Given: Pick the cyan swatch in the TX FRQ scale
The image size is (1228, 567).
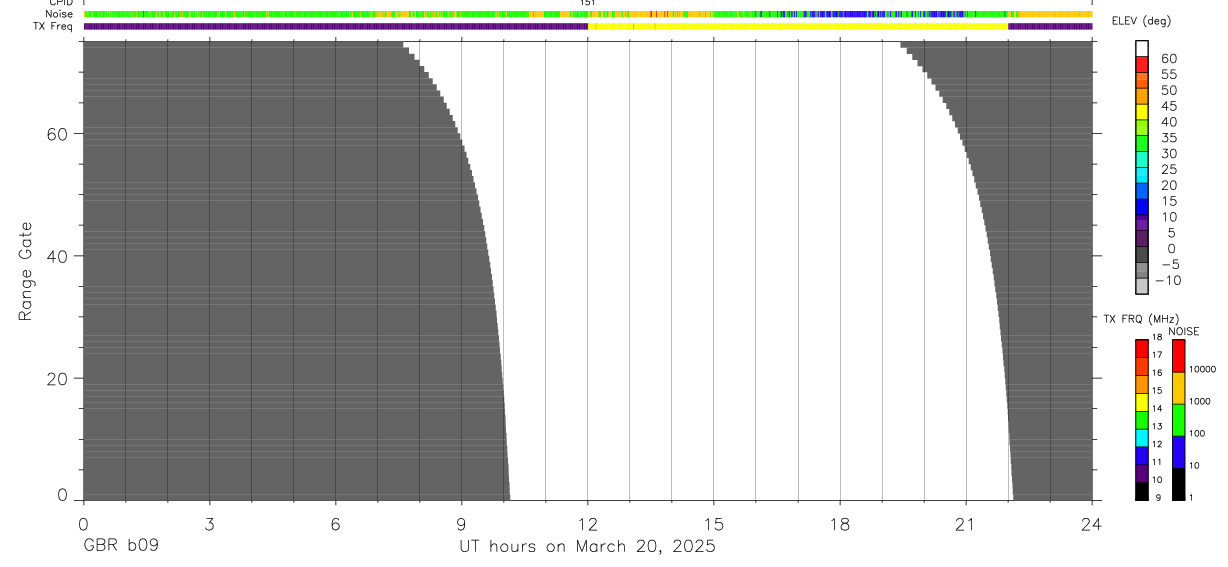Looking at the screenshot, I should (x=1142, y=437).
